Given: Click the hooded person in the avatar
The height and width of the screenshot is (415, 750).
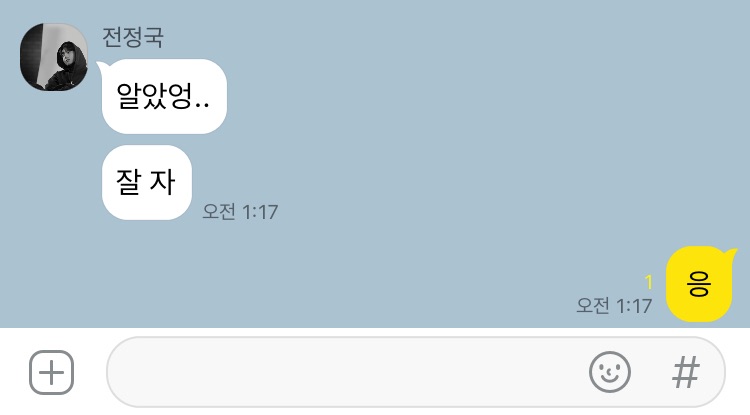Looking at the screenshot, I should tap(69, 65).
